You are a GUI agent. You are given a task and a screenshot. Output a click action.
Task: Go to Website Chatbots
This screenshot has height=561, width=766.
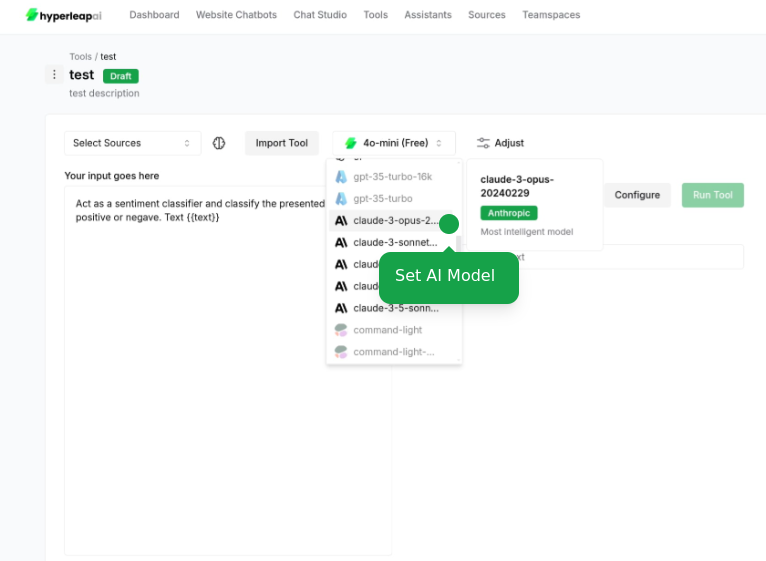(x=236, y=15)
